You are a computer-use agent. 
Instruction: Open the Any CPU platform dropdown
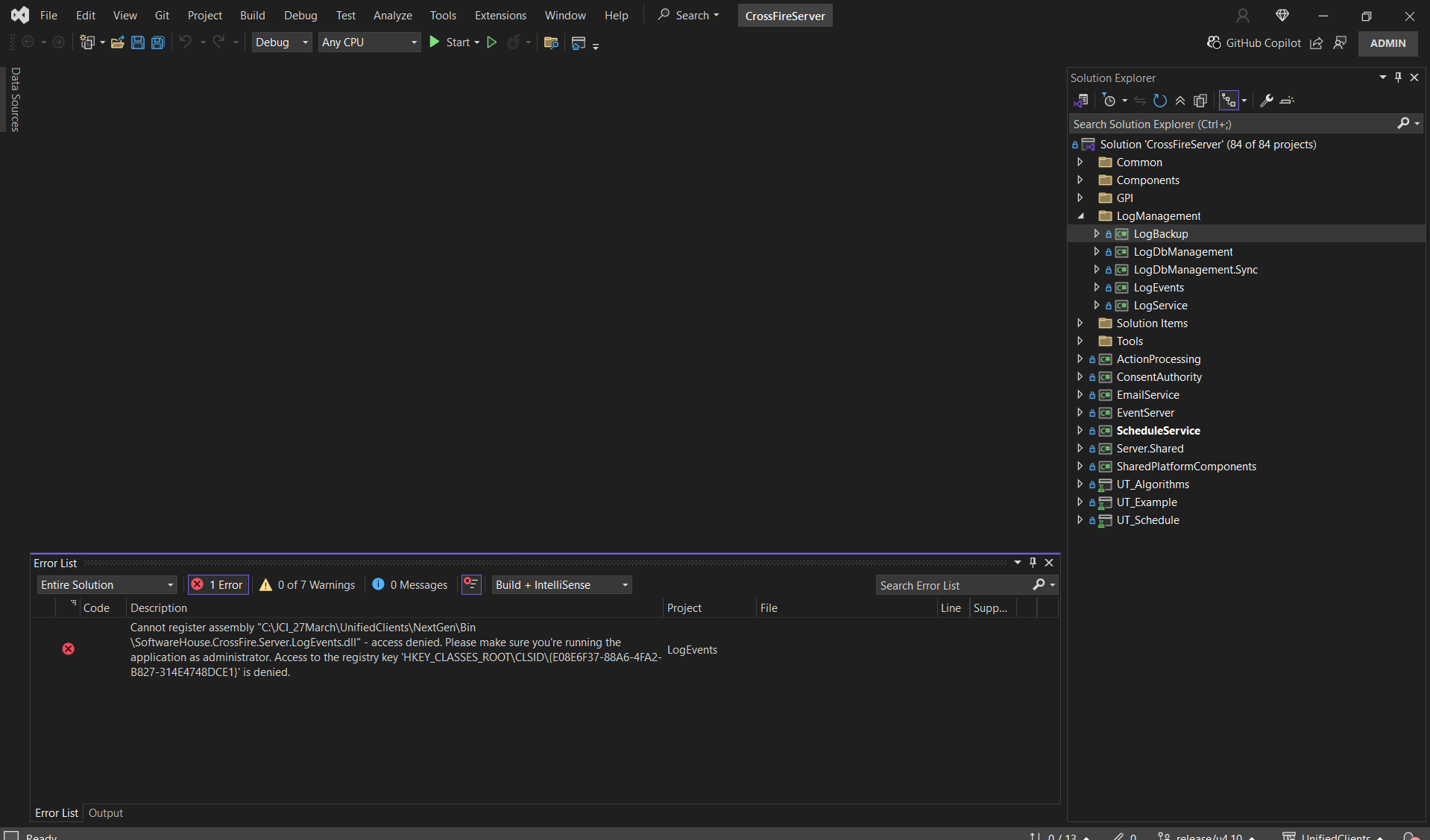pos(370,42)
